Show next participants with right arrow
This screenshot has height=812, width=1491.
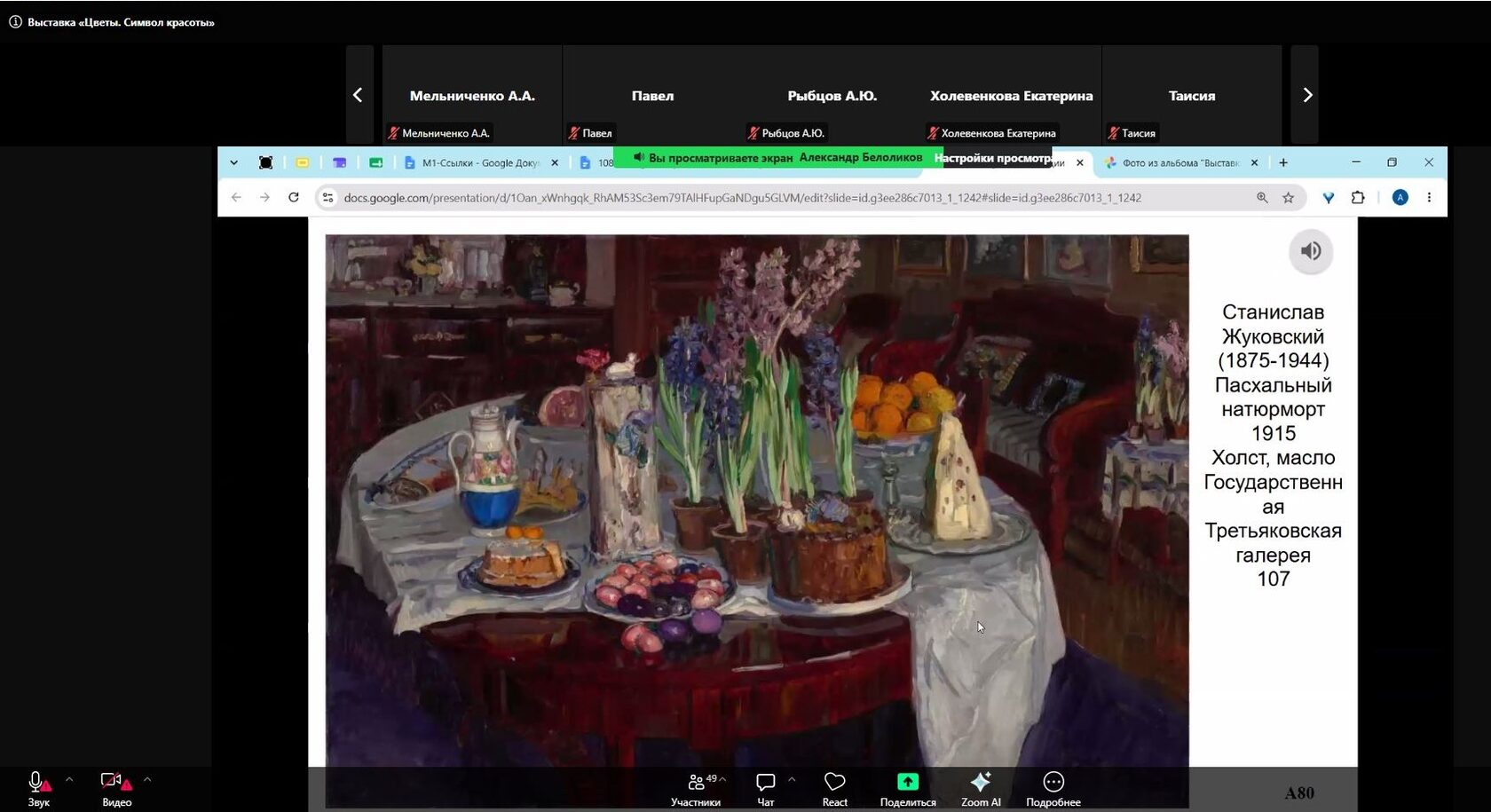coord(1306,95)
